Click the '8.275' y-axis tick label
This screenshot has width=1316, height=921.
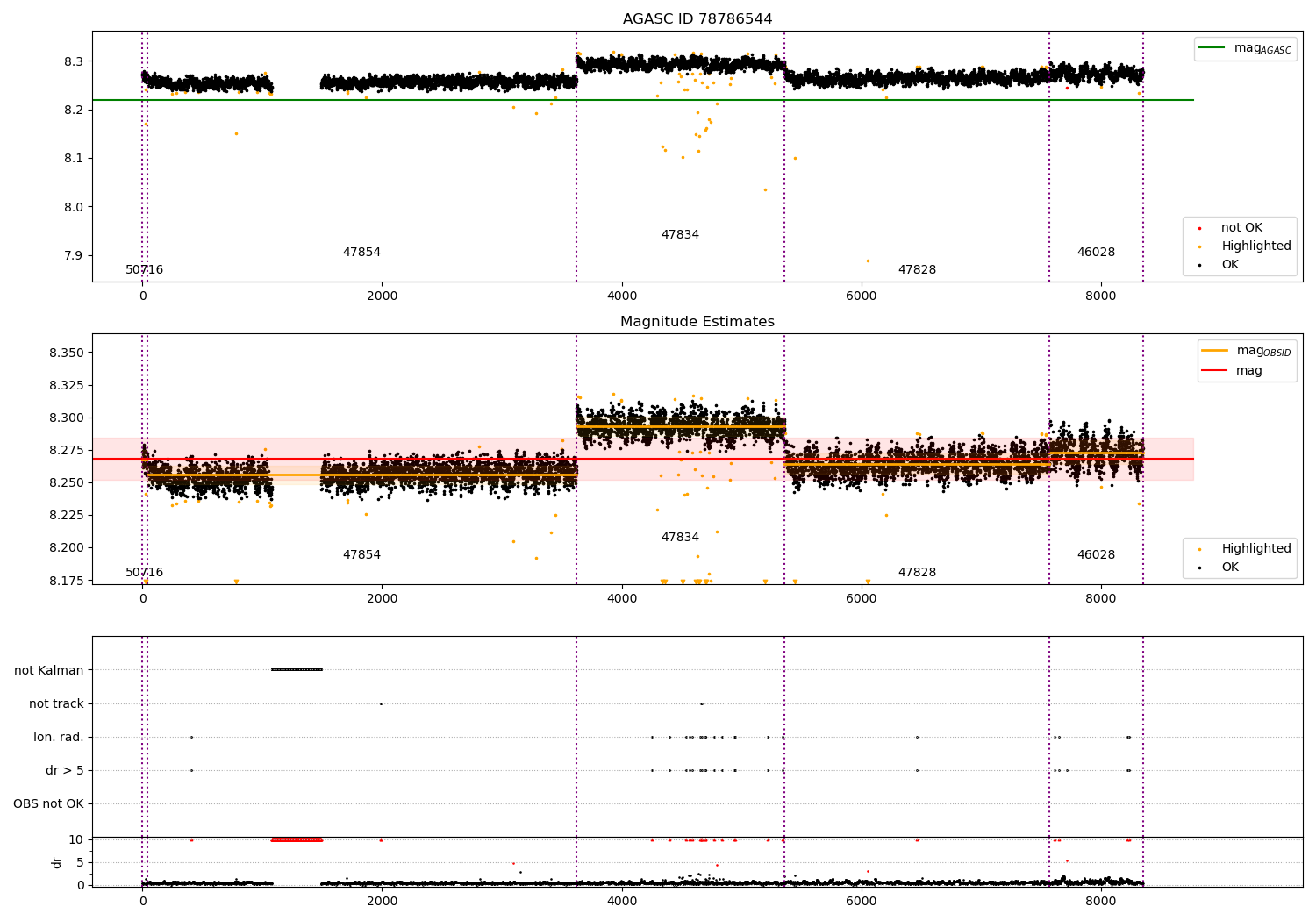(x=67, y=450)
